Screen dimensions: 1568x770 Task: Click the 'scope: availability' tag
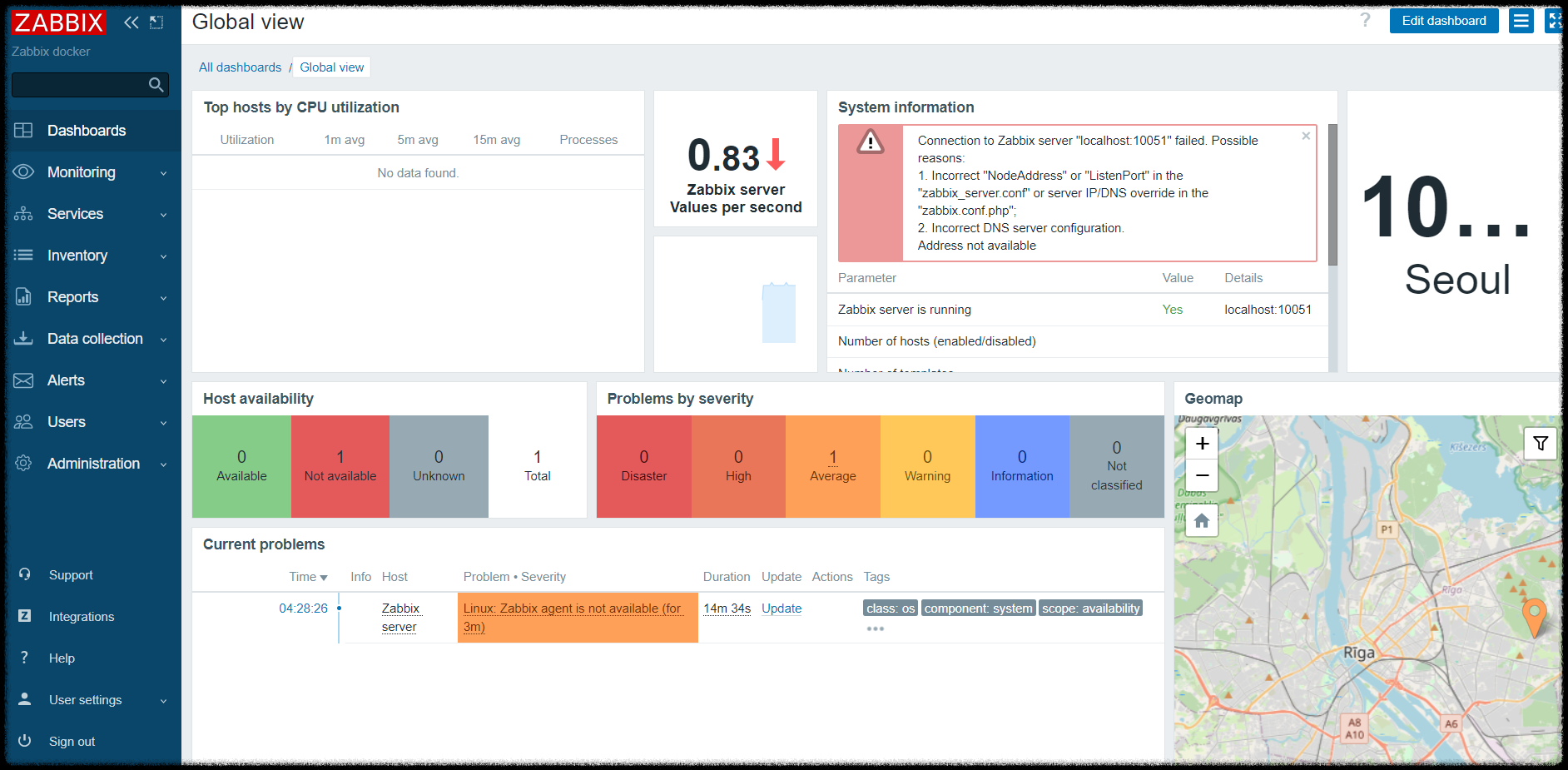(x=1090, y=609)
